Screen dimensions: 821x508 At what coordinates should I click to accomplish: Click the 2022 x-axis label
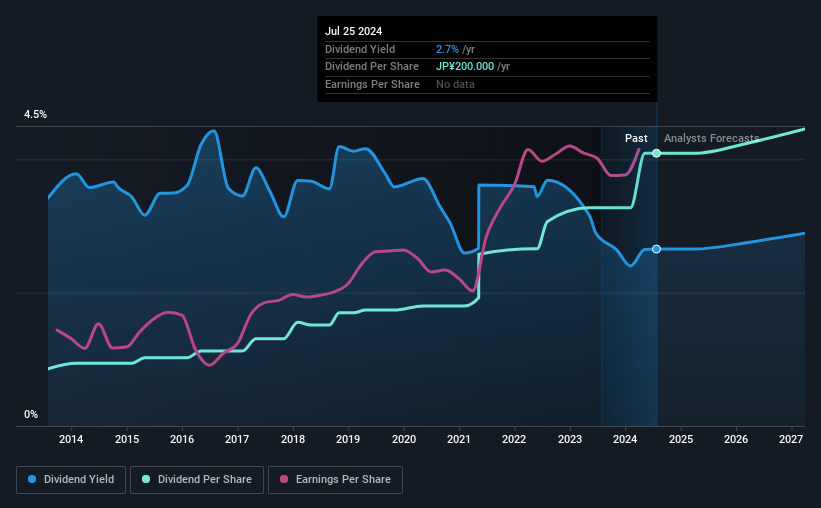click(x=514, y=439)
